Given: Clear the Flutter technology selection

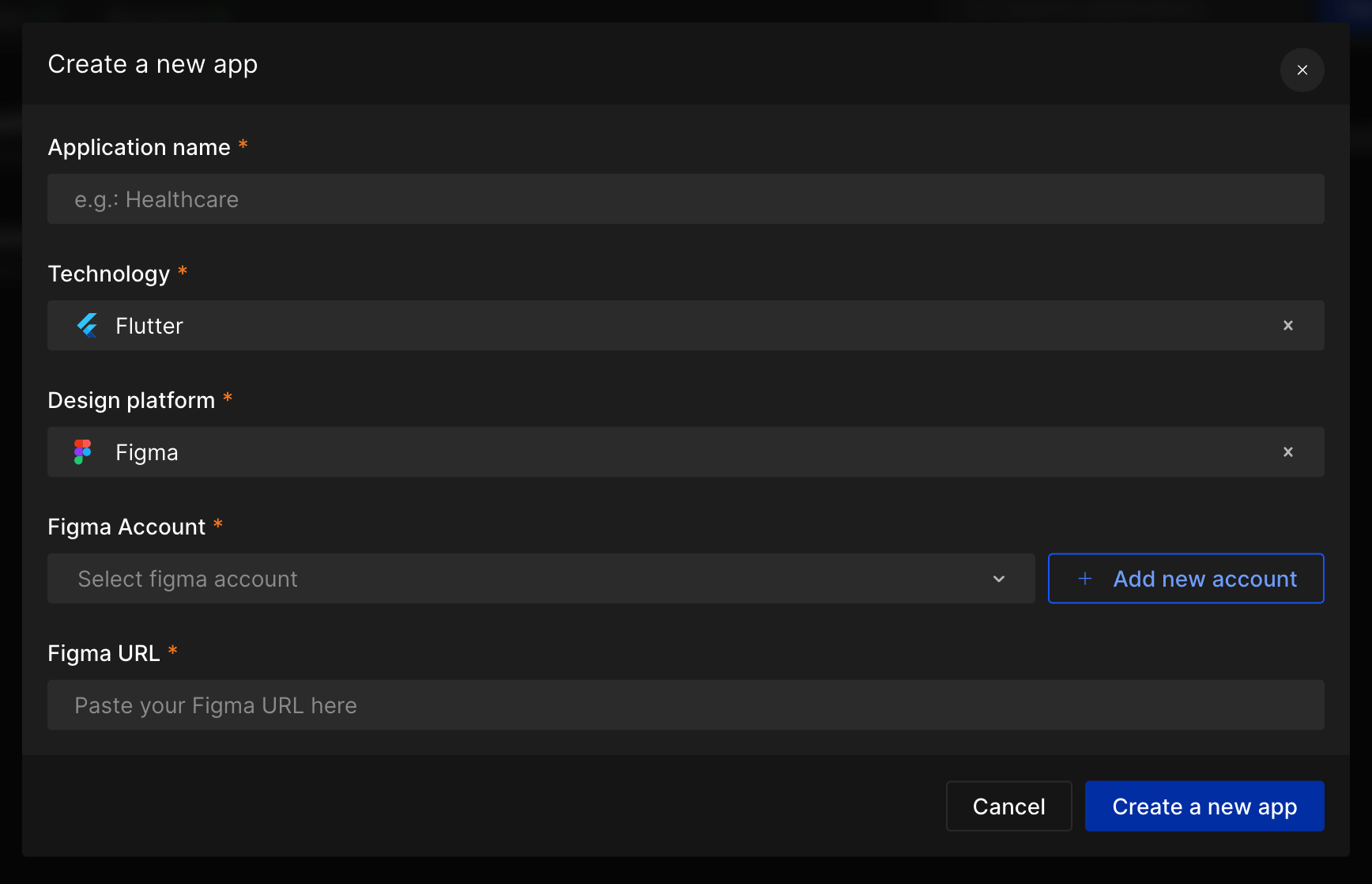Looking at the screenshot, I should click(x=1287, y=326).
